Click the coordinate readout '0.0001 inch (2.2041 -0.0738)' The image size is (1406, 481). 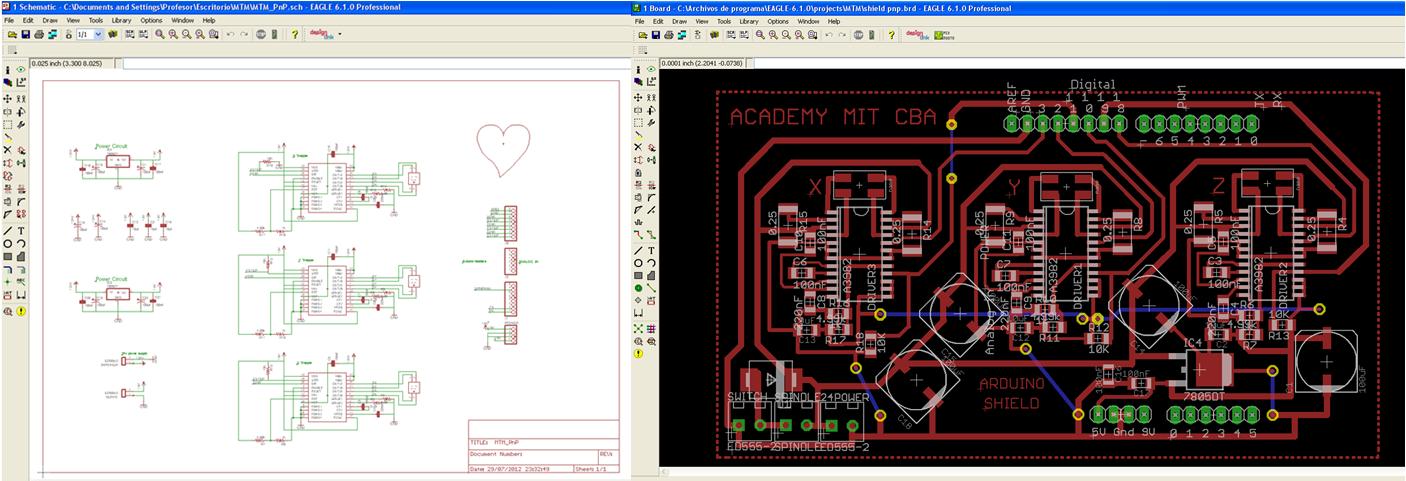[702, 64]
